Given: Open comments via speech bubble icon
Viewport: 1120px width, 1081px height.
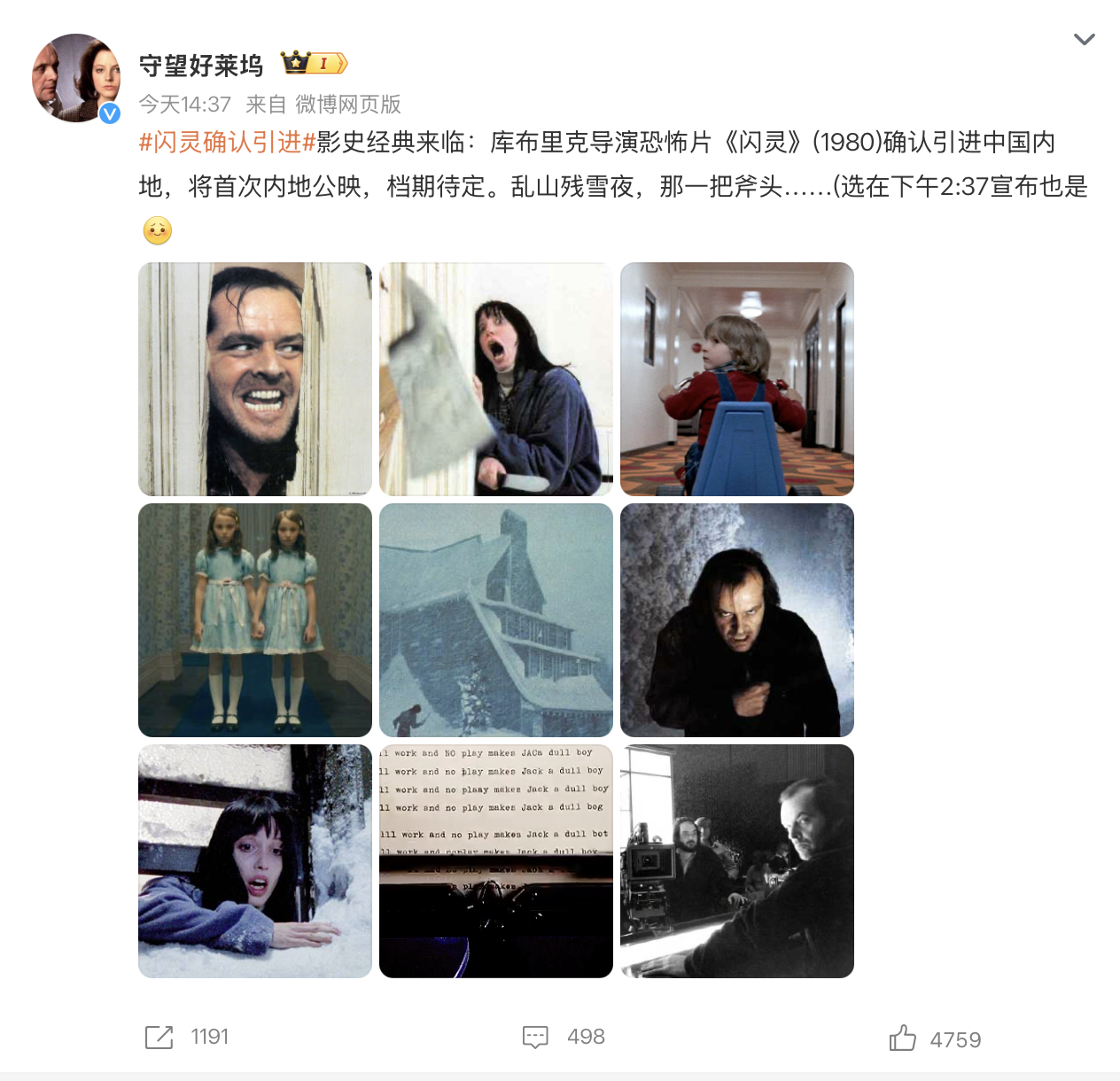Looking at the screenshot, I should 535,1037.
